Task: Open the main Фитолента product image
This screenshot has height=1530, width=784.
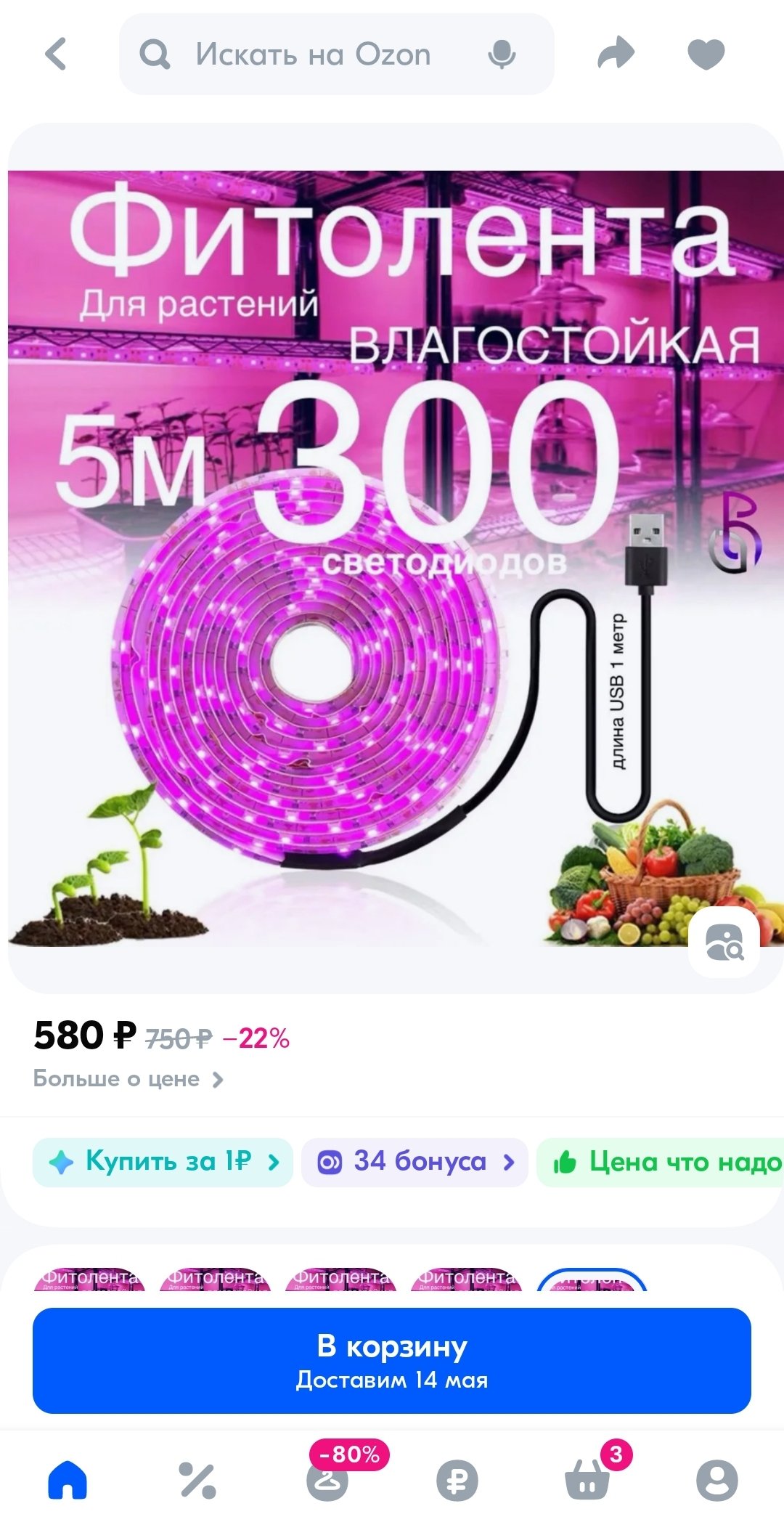Action: pos(396,558)
